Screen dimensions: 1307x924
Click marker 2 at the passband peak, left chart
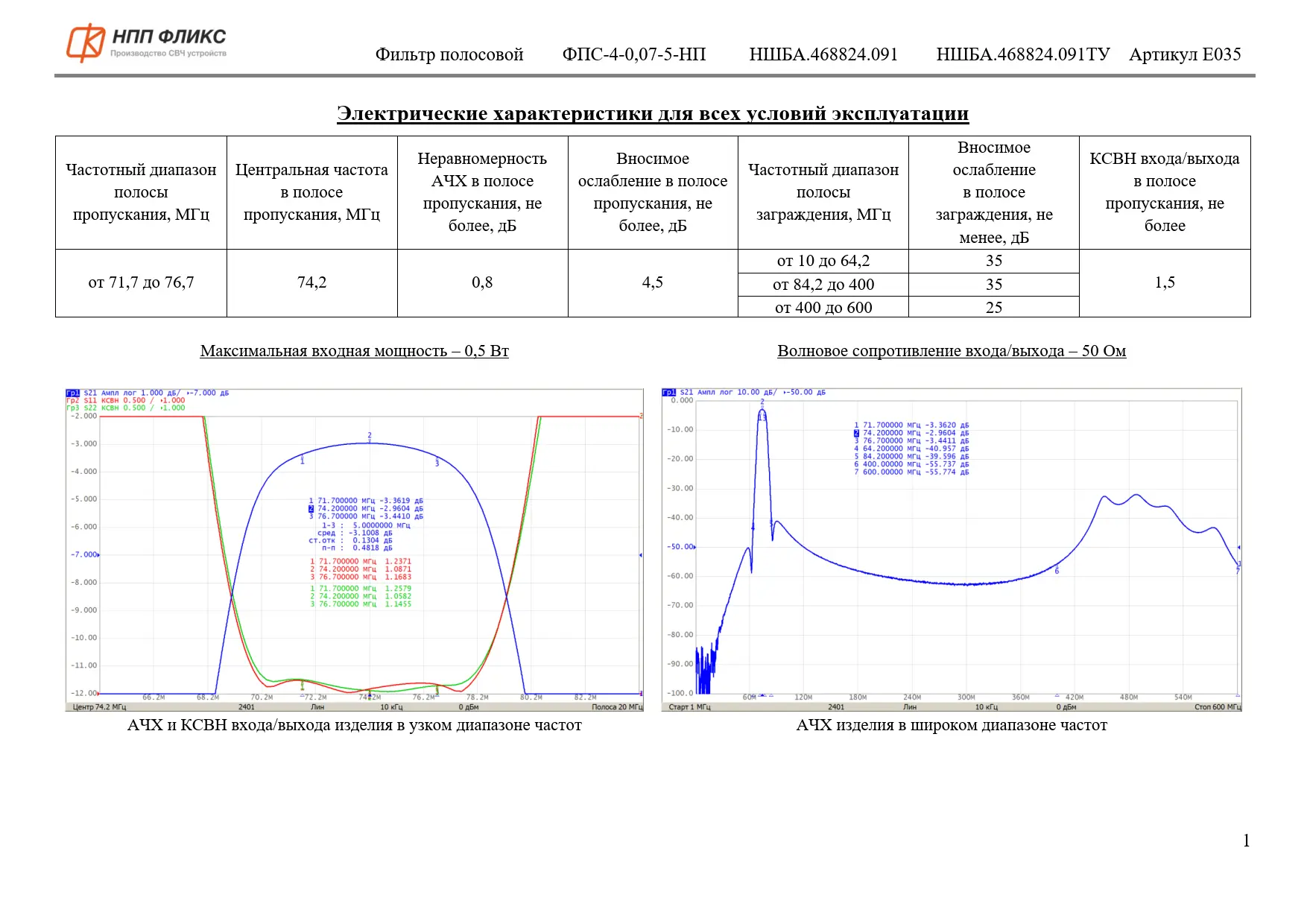click(370, 436)
